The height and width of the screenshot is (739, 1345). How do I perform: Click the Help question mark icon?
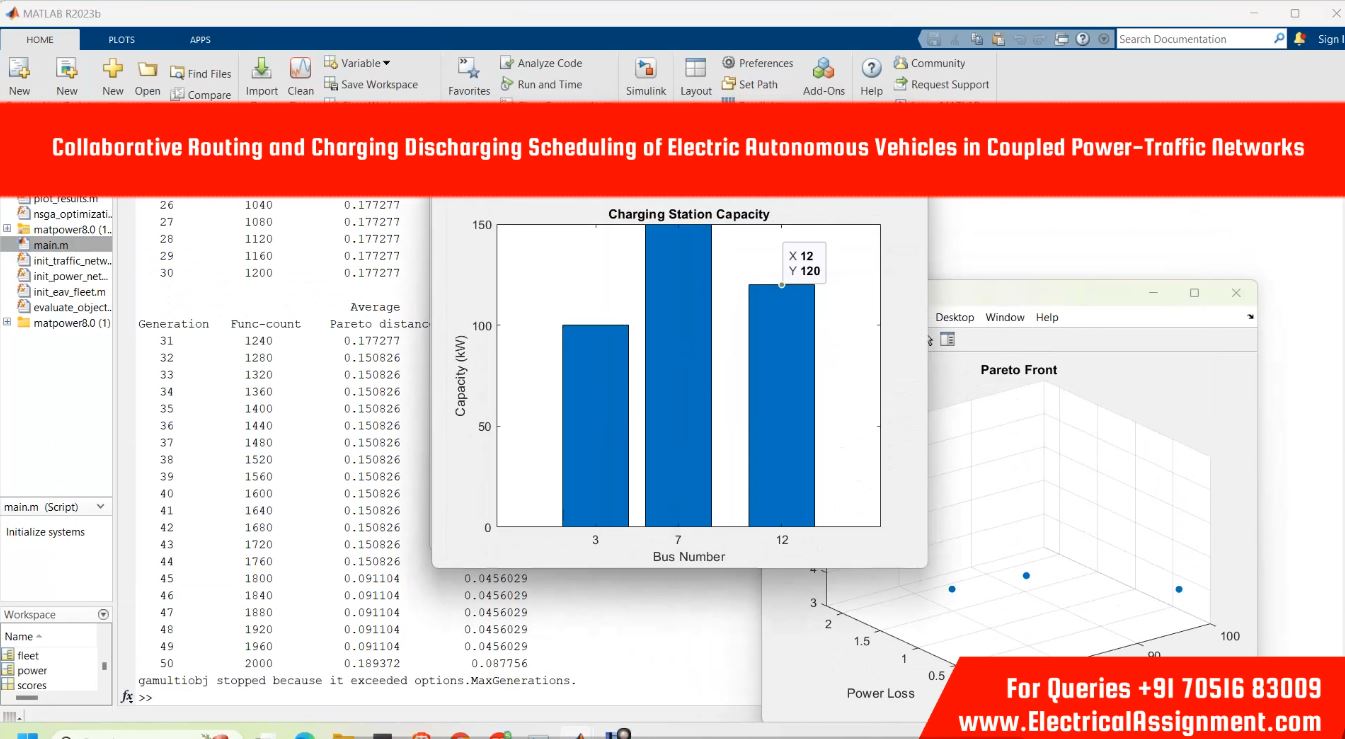point(871,69)
